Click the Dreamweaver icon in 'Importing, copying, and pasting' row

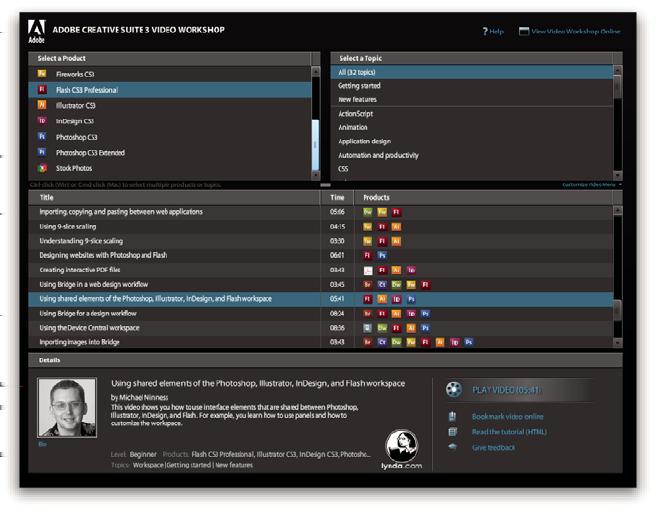point(368,212)
